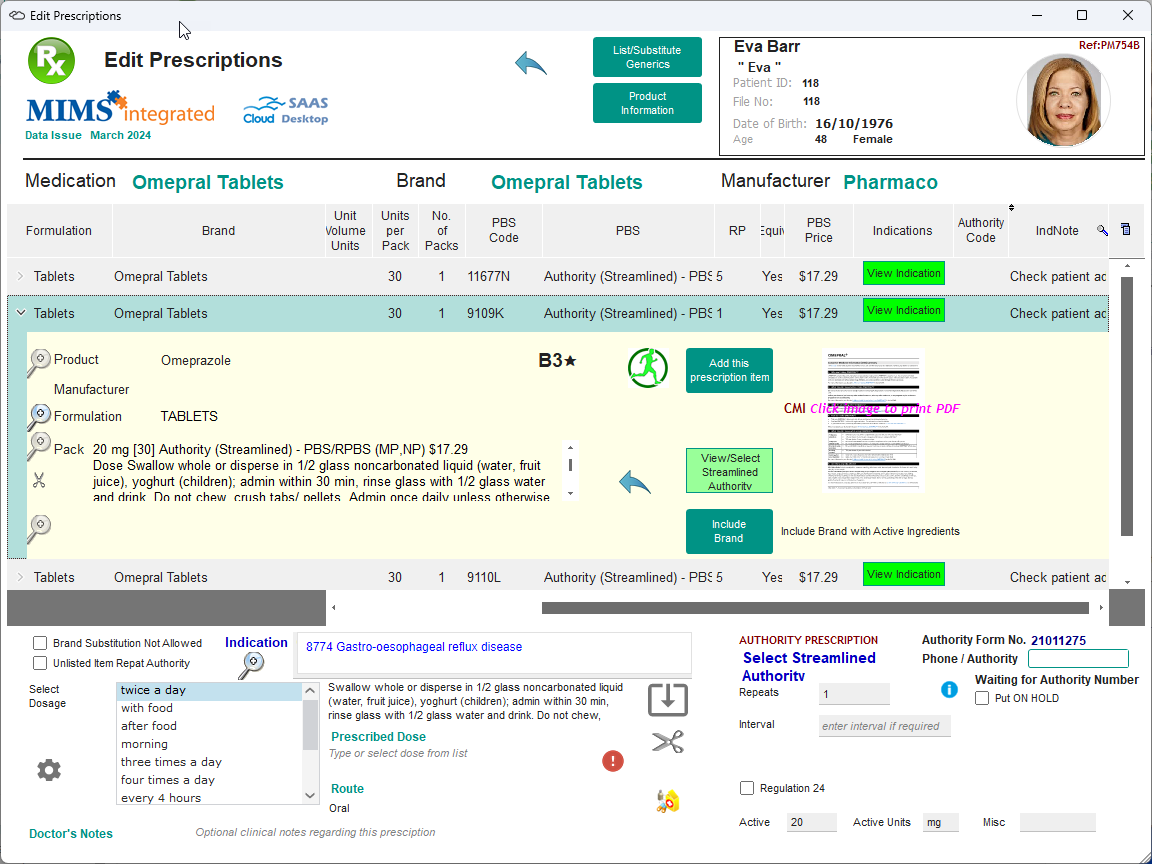Viewport: 1152px width, 864px height.
Task: Click the blue info icon near Repeats
Action: pyautogui.click(x=949, y=690)
